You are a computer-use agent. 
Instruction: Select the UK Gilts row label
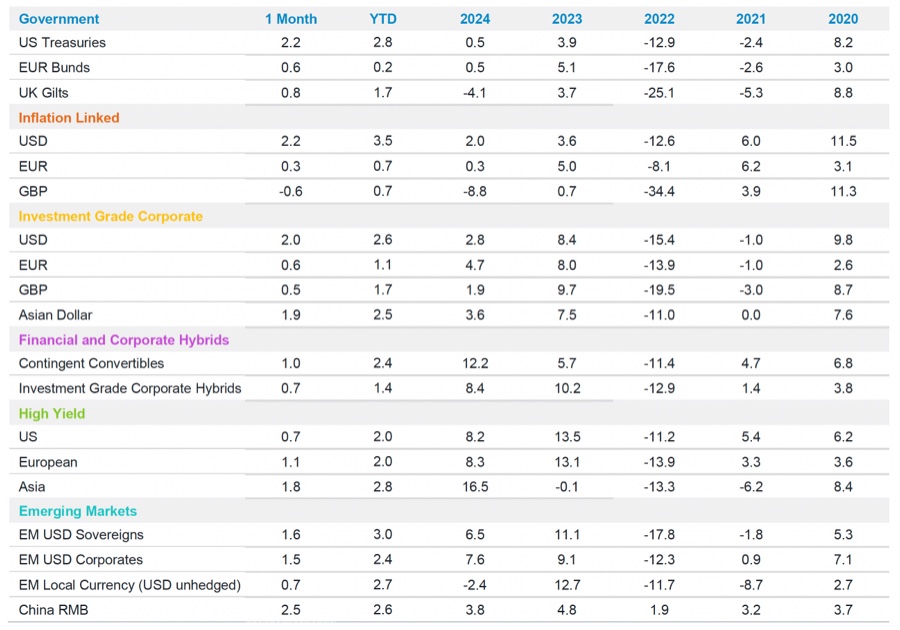pyautogui.click(x=46, y=92)
